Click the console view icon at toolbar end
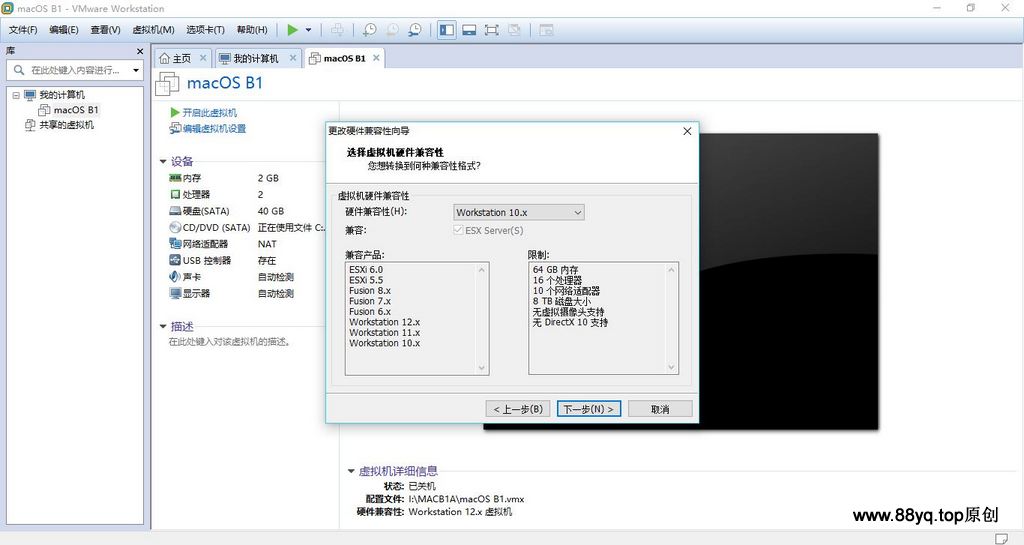1024x545 pixels. coord(546,29)
